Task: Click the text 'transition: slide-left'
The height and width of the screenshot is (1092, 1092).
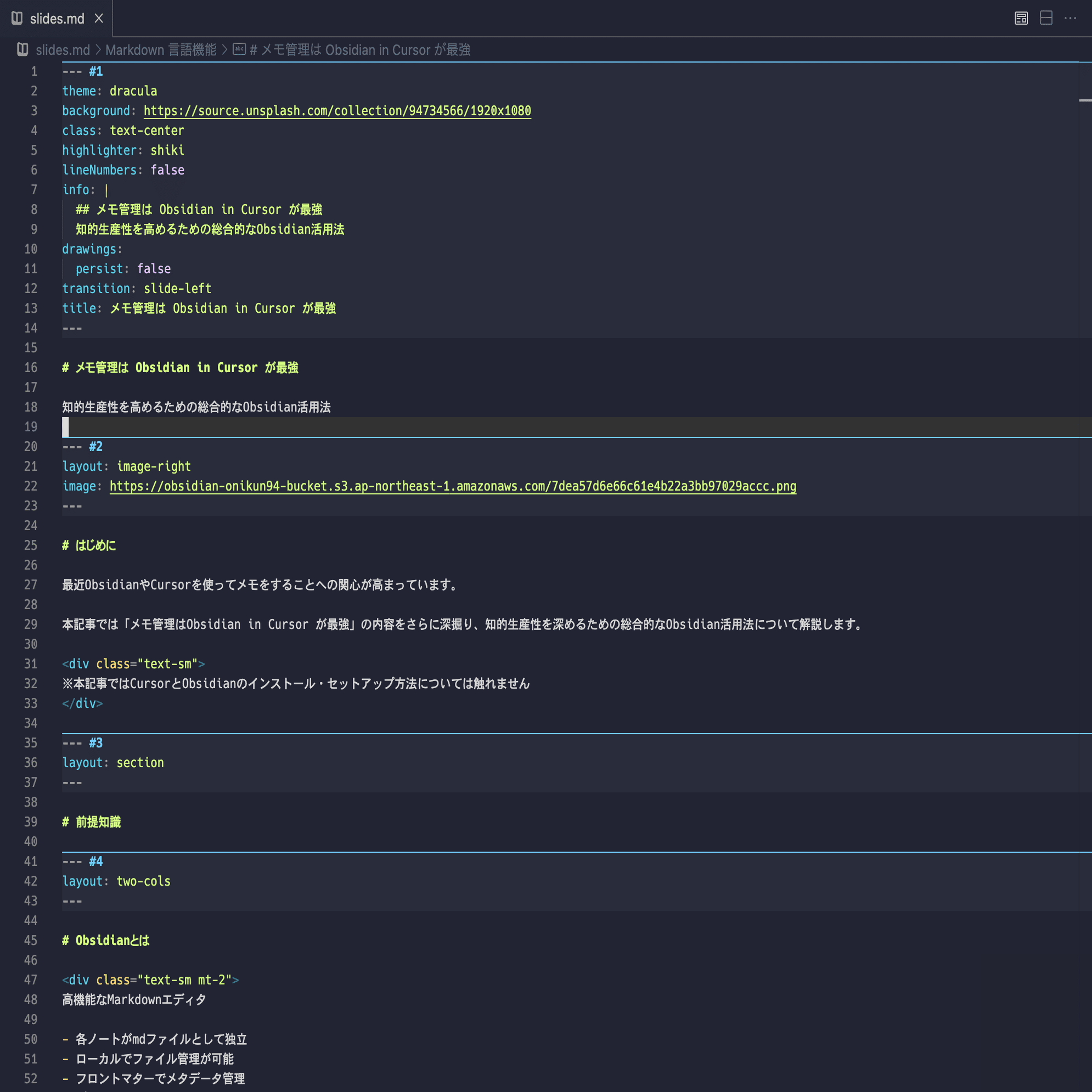Action: [137, 289]
